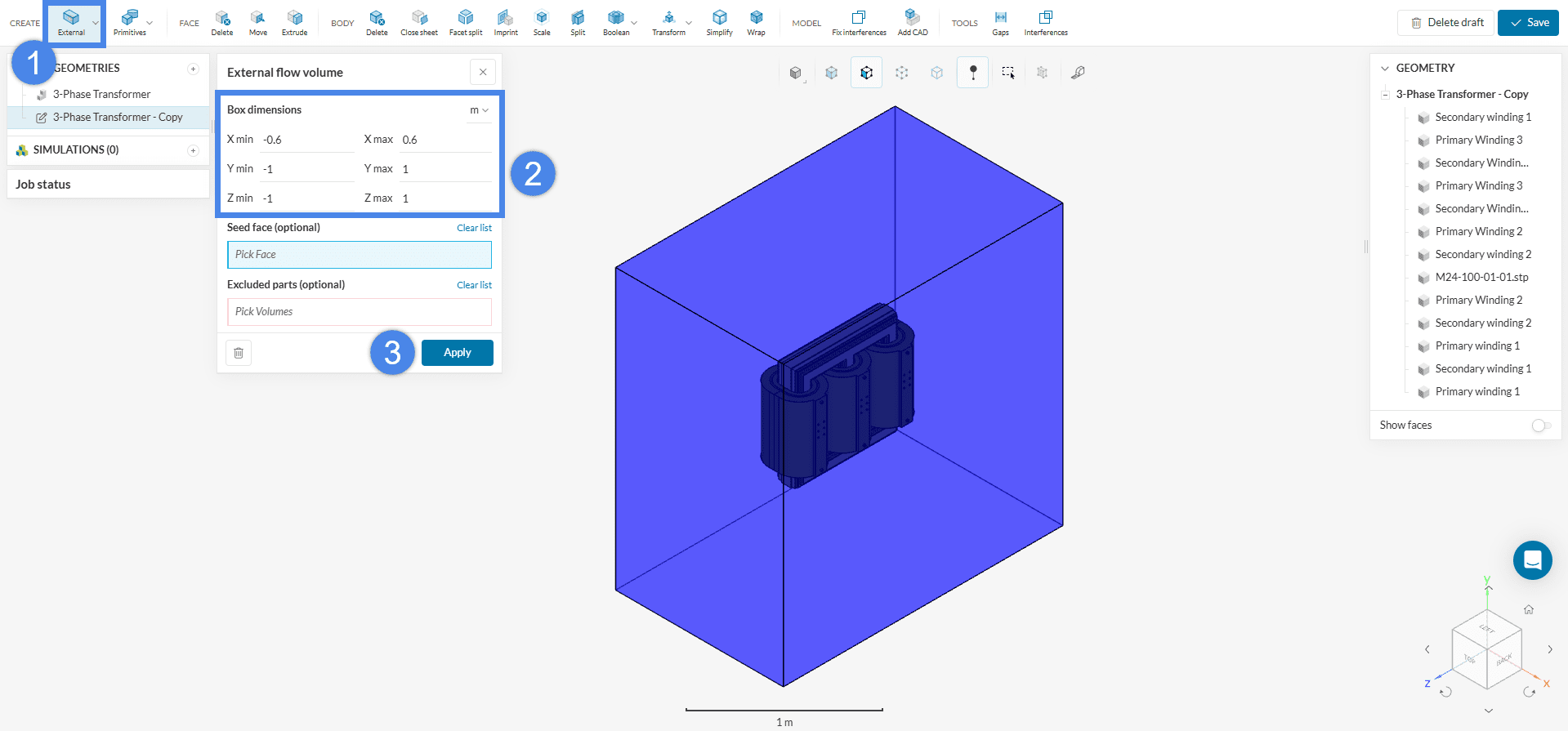This screenshot has height=731, width=1568.
Task: Click the Save button
Action: click(x=1528, y=23)
